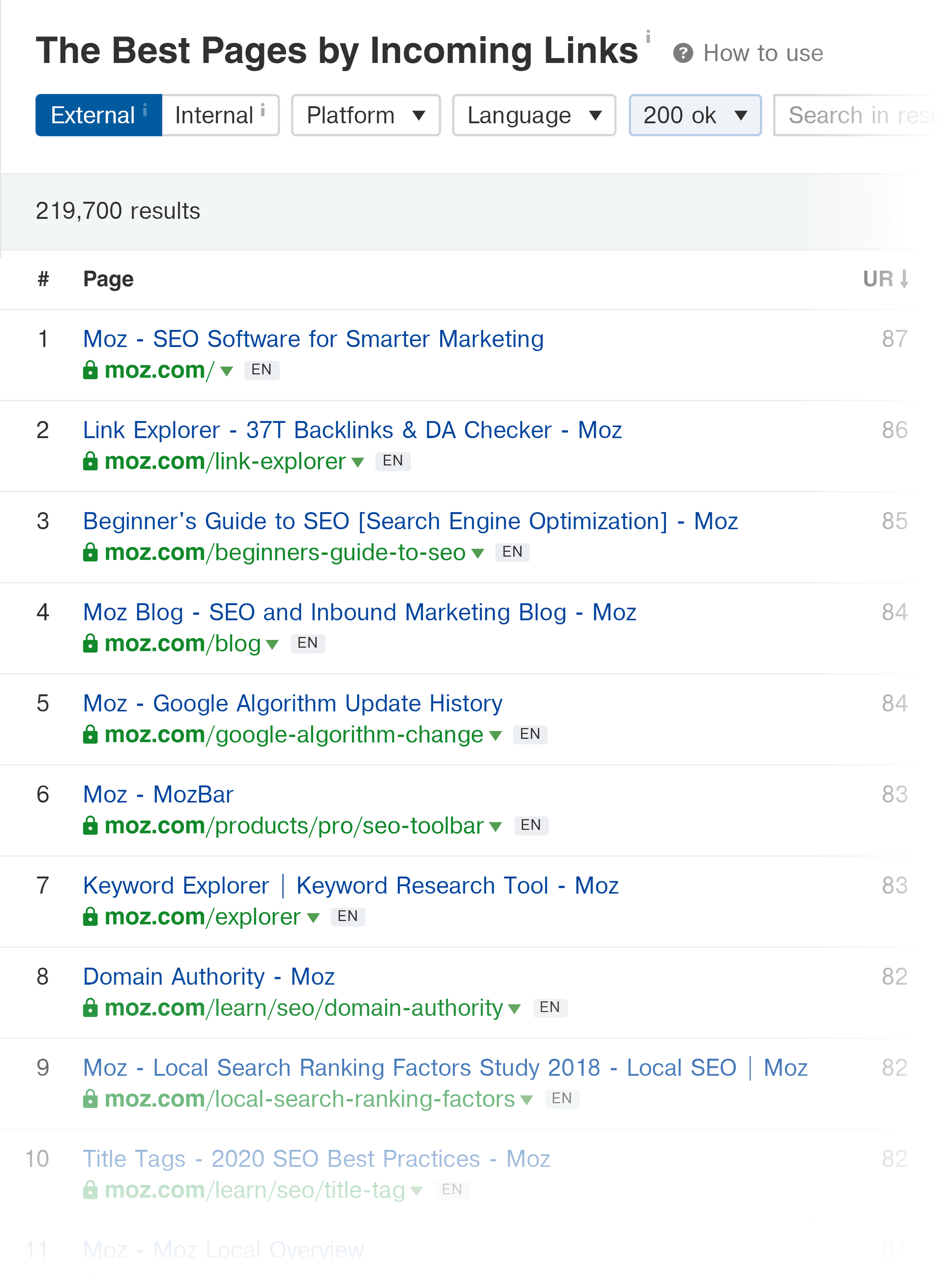Click the lock icon beside moz.com/
The image size is (951, 1288).
[91, 369]
